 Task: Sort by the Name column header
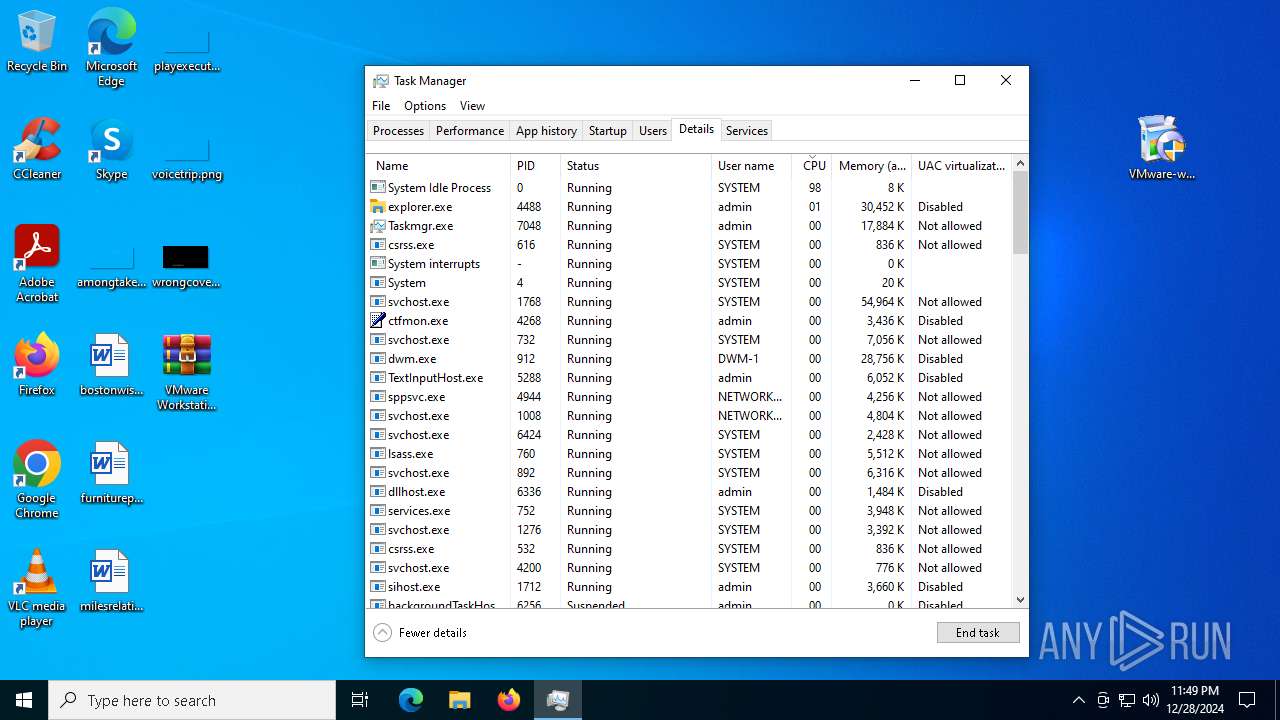(x=438, y=165)
